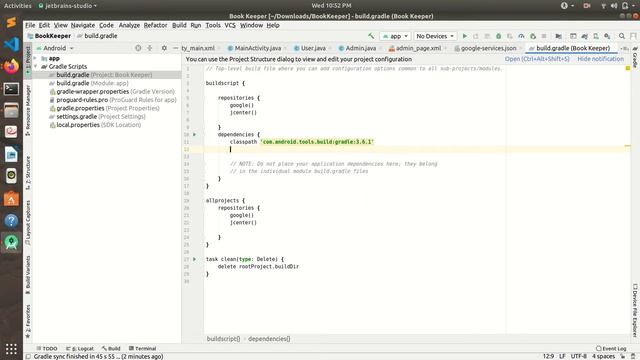Open the Build menu
The width and height of the screenshot is (640, 360).
tap(179, 25)
